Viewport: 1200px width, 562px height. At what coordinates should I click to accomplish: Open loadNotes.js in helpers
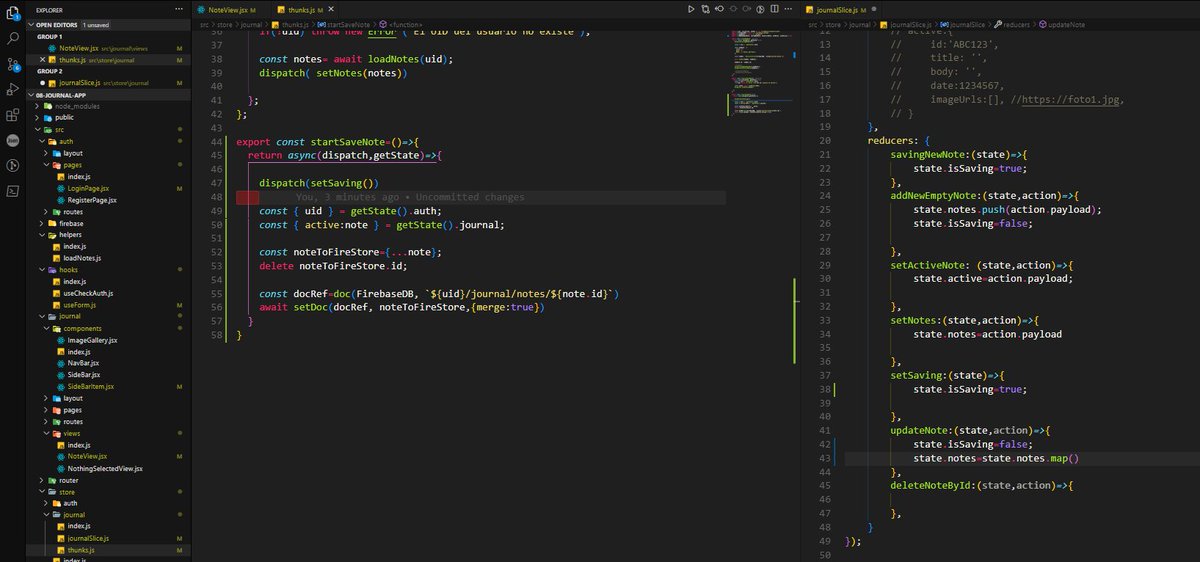pyautogui.click(x=81, y=258)
